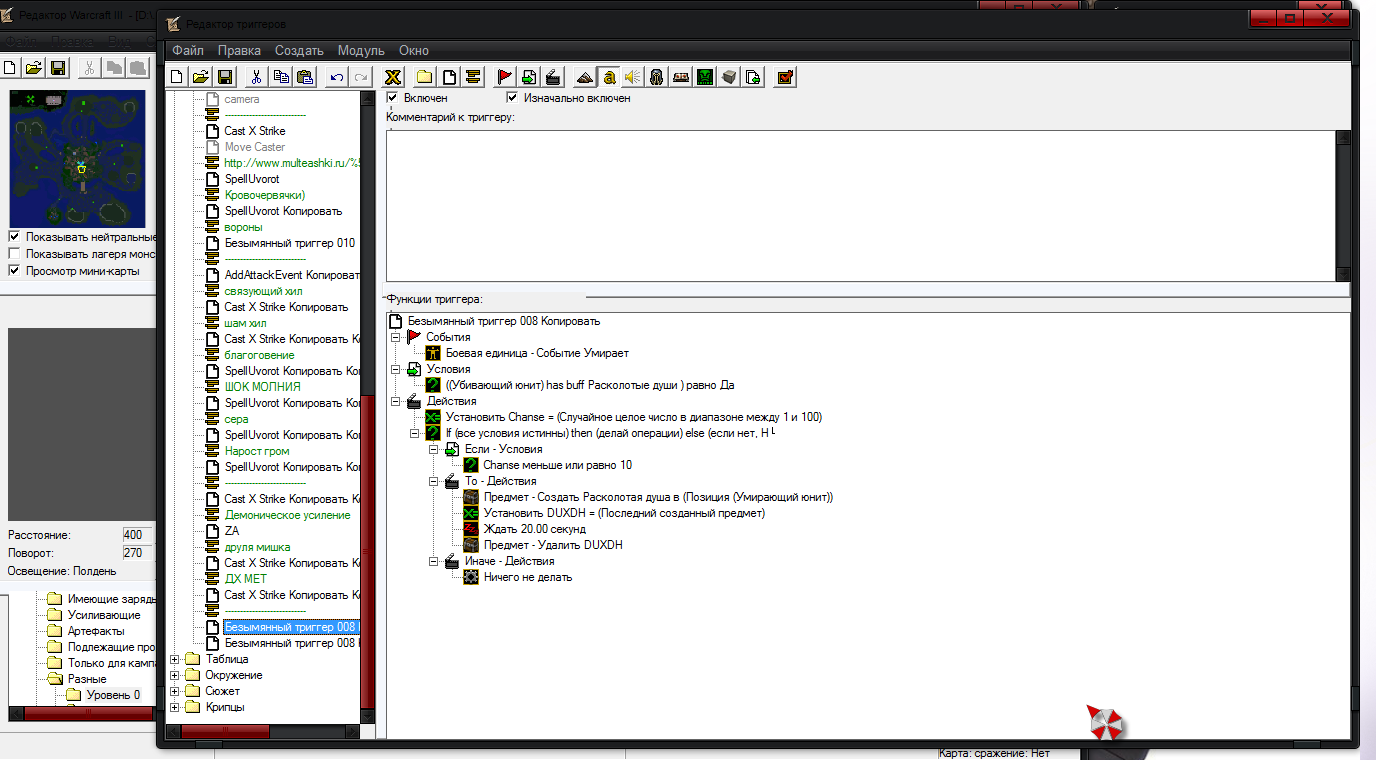1376x760 pixels.
Task: Open the Terrain Editor module icon
Action: coord(585,77)
